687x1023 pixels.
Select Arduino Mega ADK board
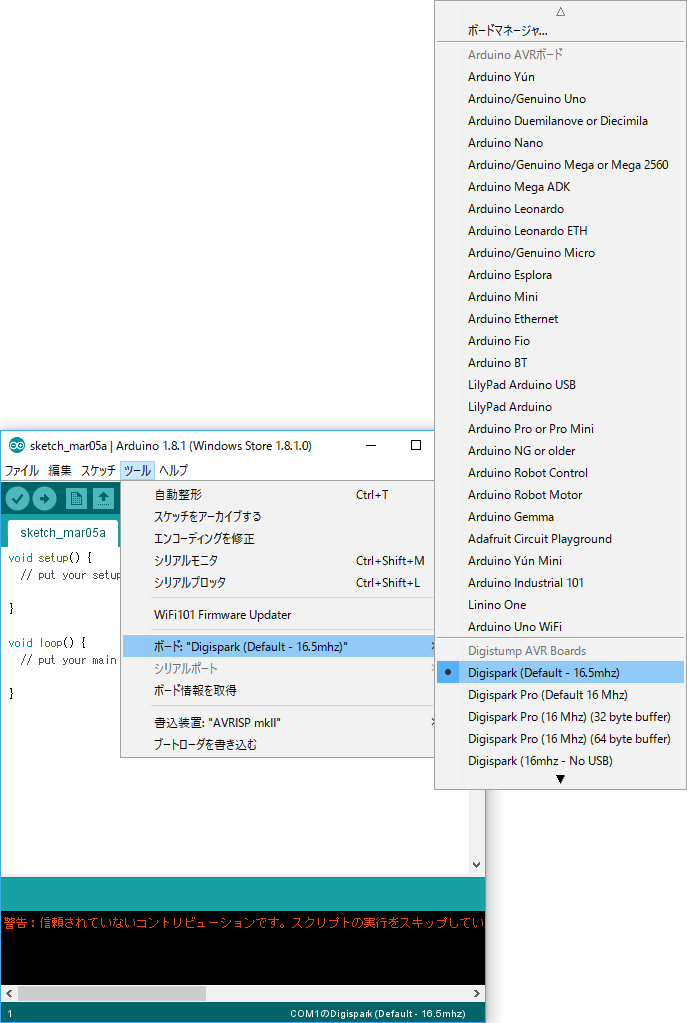point(560,187)
